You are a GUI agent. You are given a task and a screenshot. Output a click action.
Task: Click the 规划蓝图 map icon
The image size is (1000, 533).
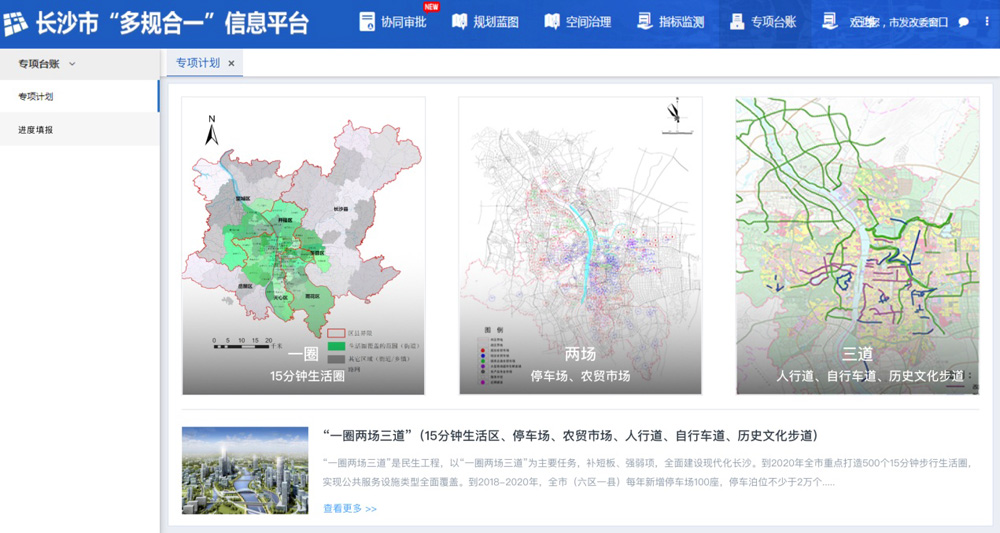(x=459, y=22)
